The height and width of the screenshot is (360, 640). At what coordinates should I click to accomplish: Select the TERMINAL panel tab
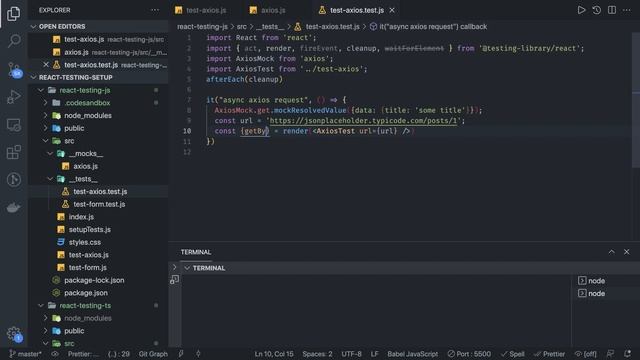tap(196, 252)
